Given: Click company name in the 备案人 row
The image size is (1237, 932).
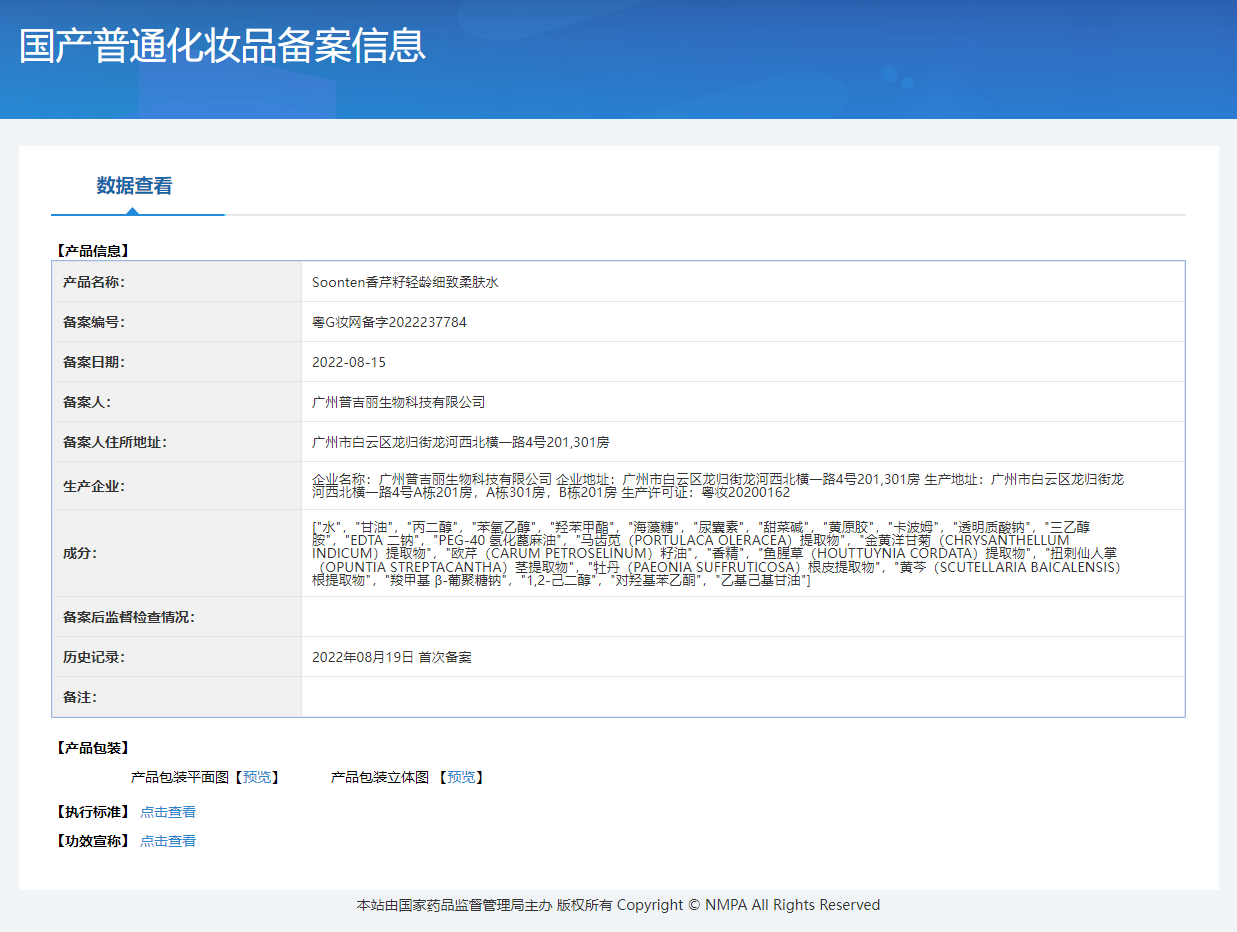Looking at the screenshot, I should pos(398,402).
